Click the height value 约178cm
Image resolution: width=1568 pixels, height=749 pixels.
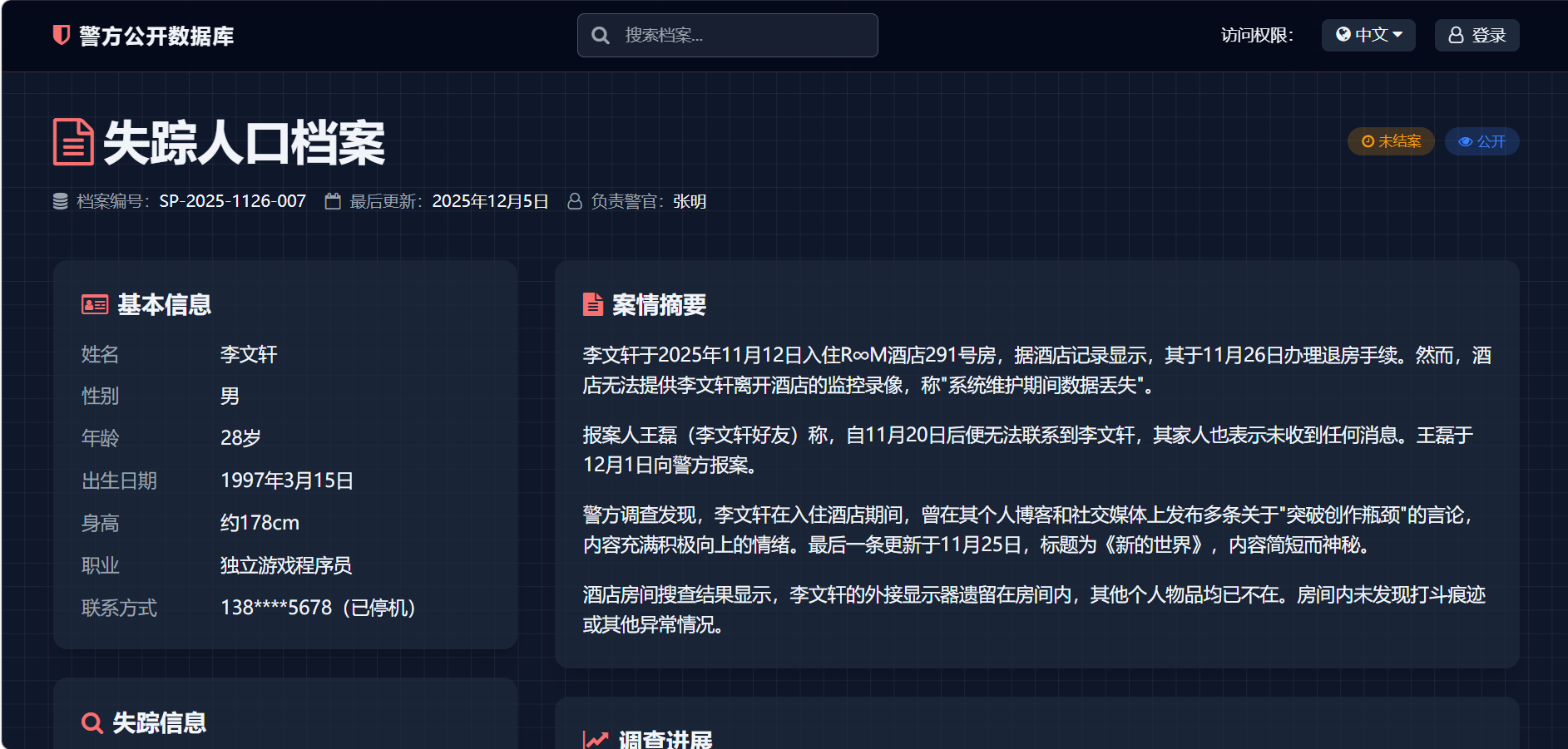click(x=260, y=523)
